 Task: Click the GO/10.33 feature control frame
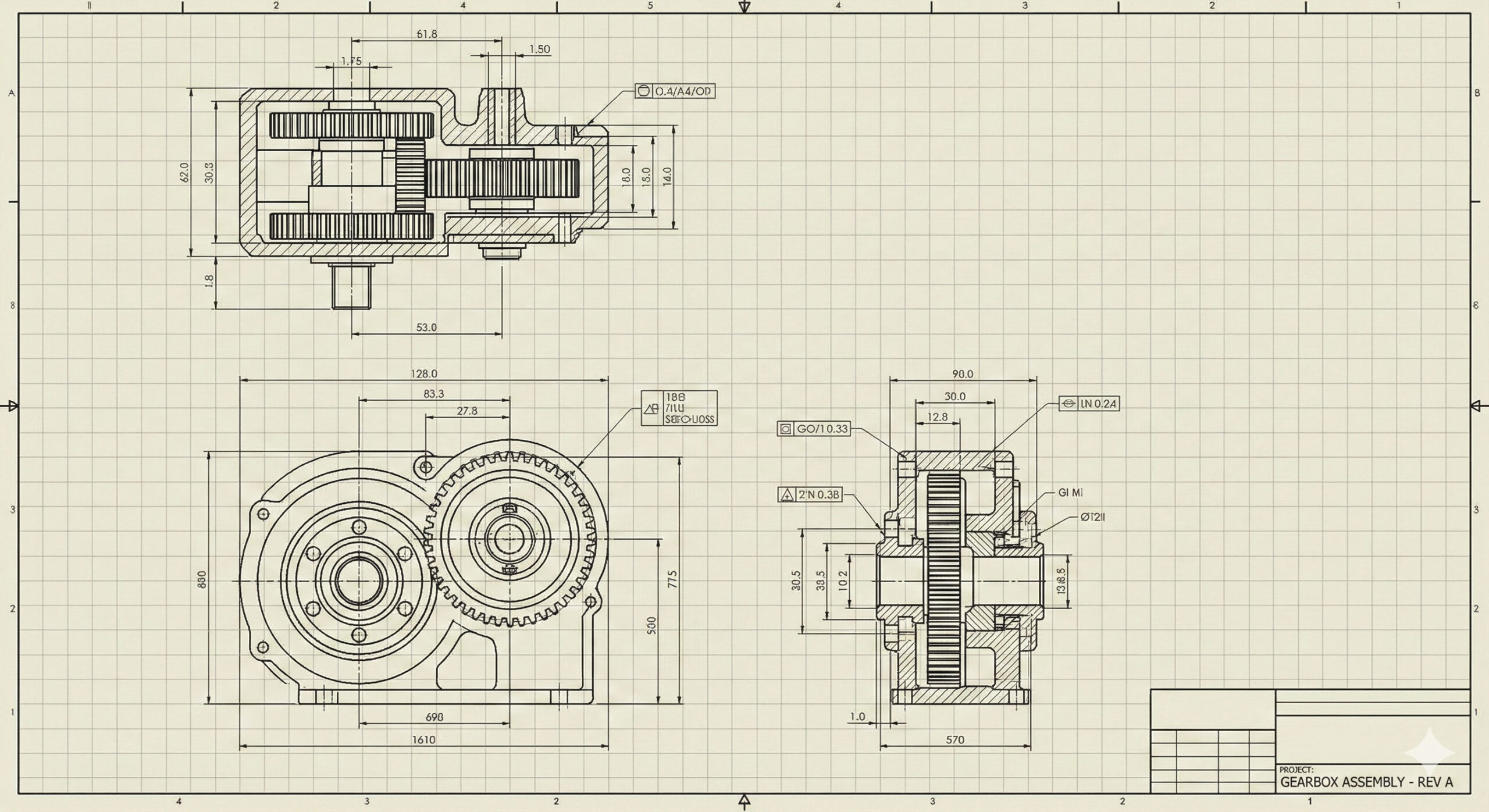pos(814,429)
